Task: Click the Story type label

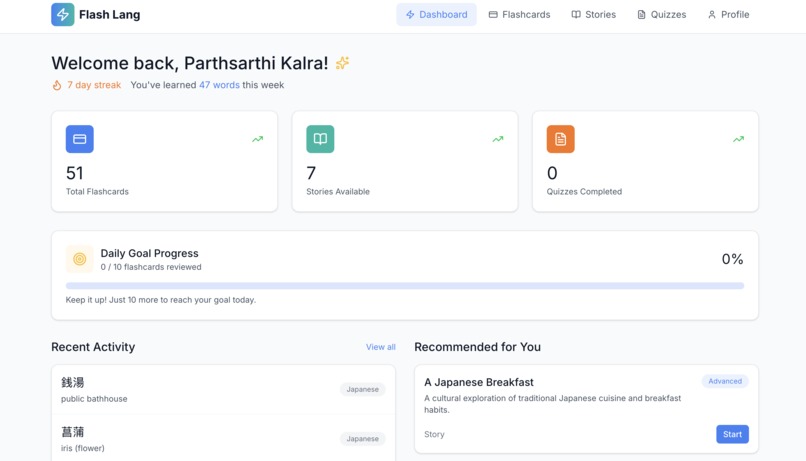Action: click(x=434, y=434)
